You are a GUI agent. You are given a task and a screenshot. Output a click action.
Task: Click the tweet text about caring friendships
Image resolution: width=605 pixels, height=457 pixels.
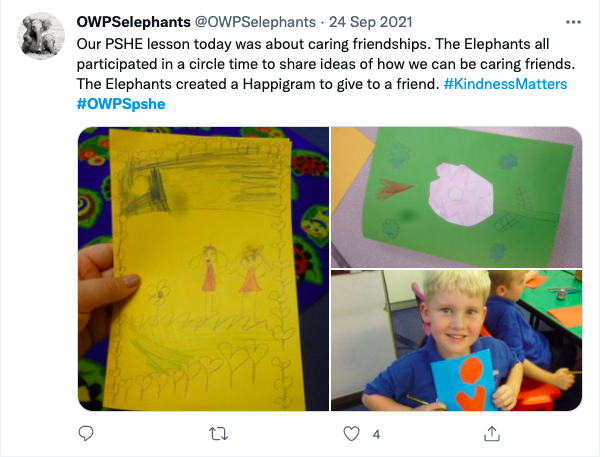(326, 64)
